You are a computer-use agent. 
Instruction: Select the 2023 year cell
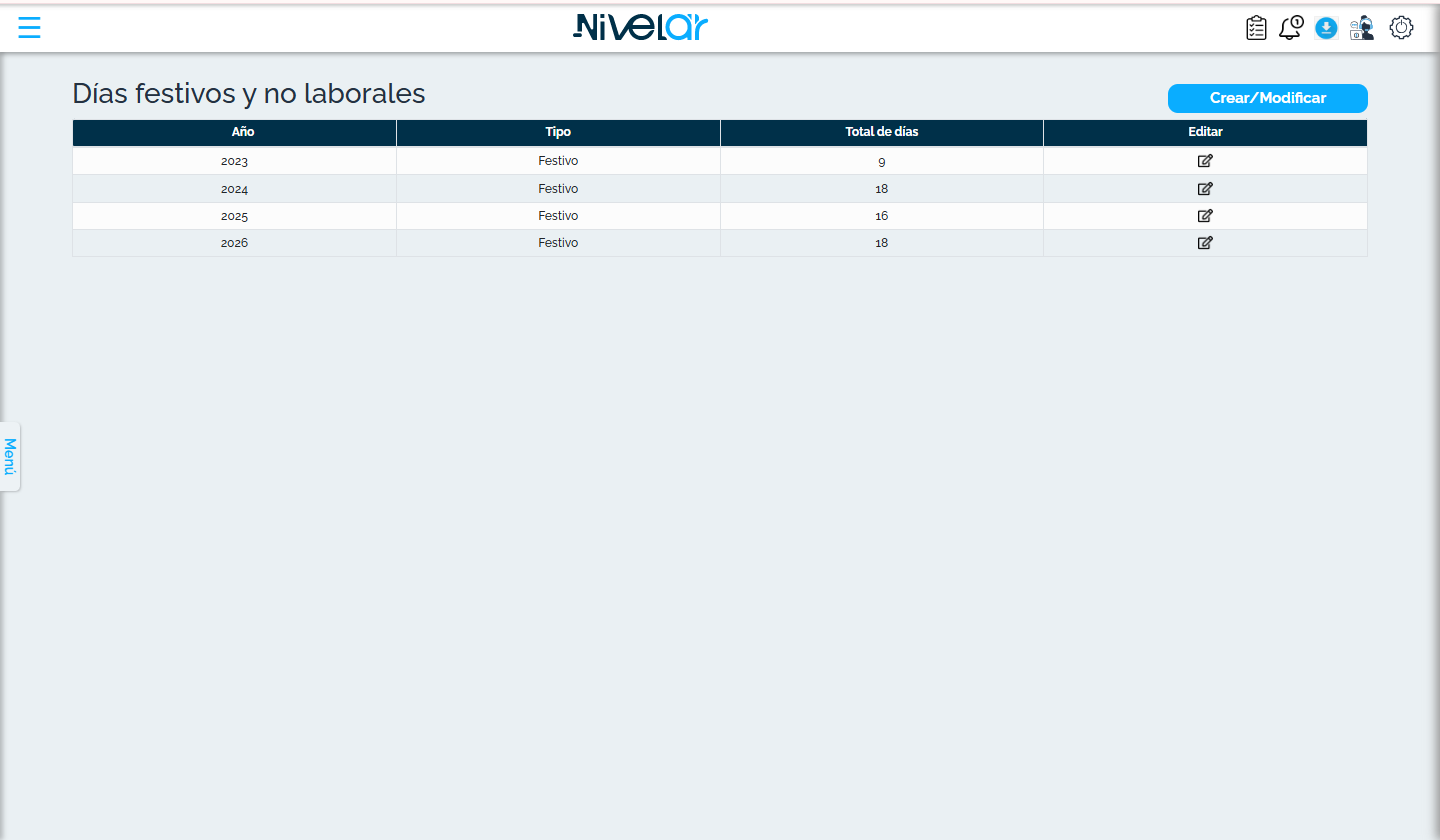click(x=234, y=161)
